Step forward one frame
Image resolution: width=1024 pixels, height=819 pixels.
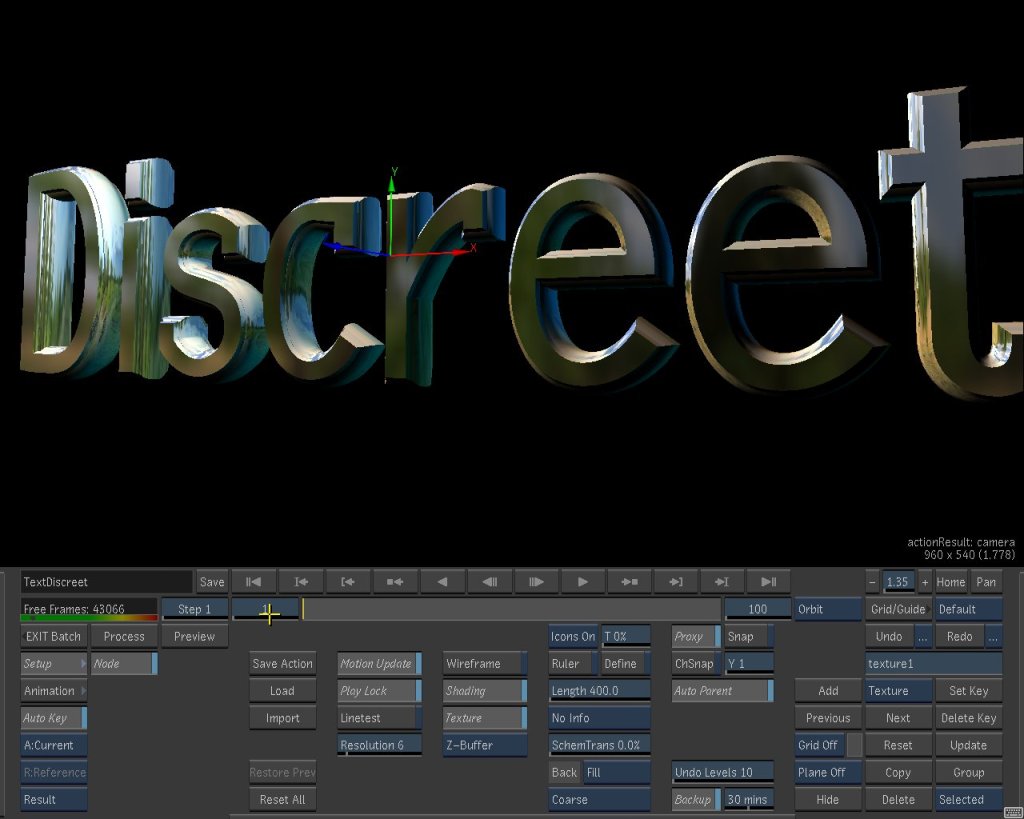pos(536,582)
